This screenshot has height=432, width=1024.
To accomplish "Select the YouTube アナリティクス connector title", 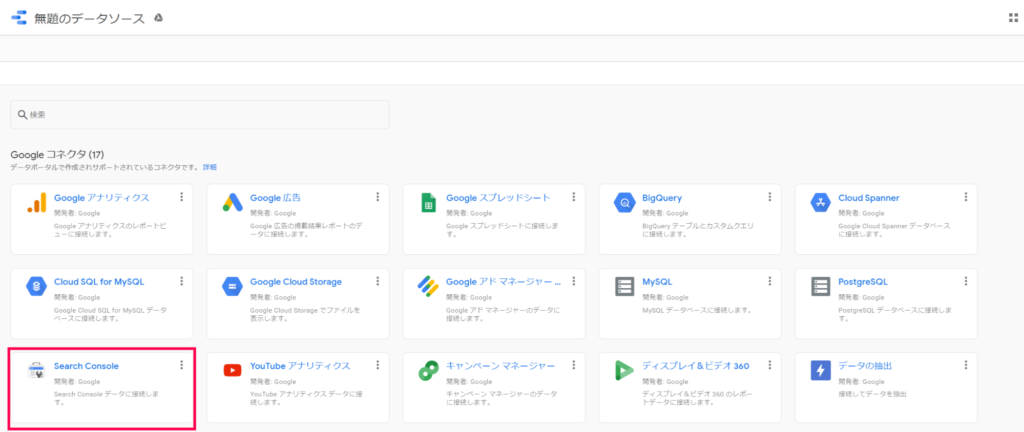I will click(300, 366).
